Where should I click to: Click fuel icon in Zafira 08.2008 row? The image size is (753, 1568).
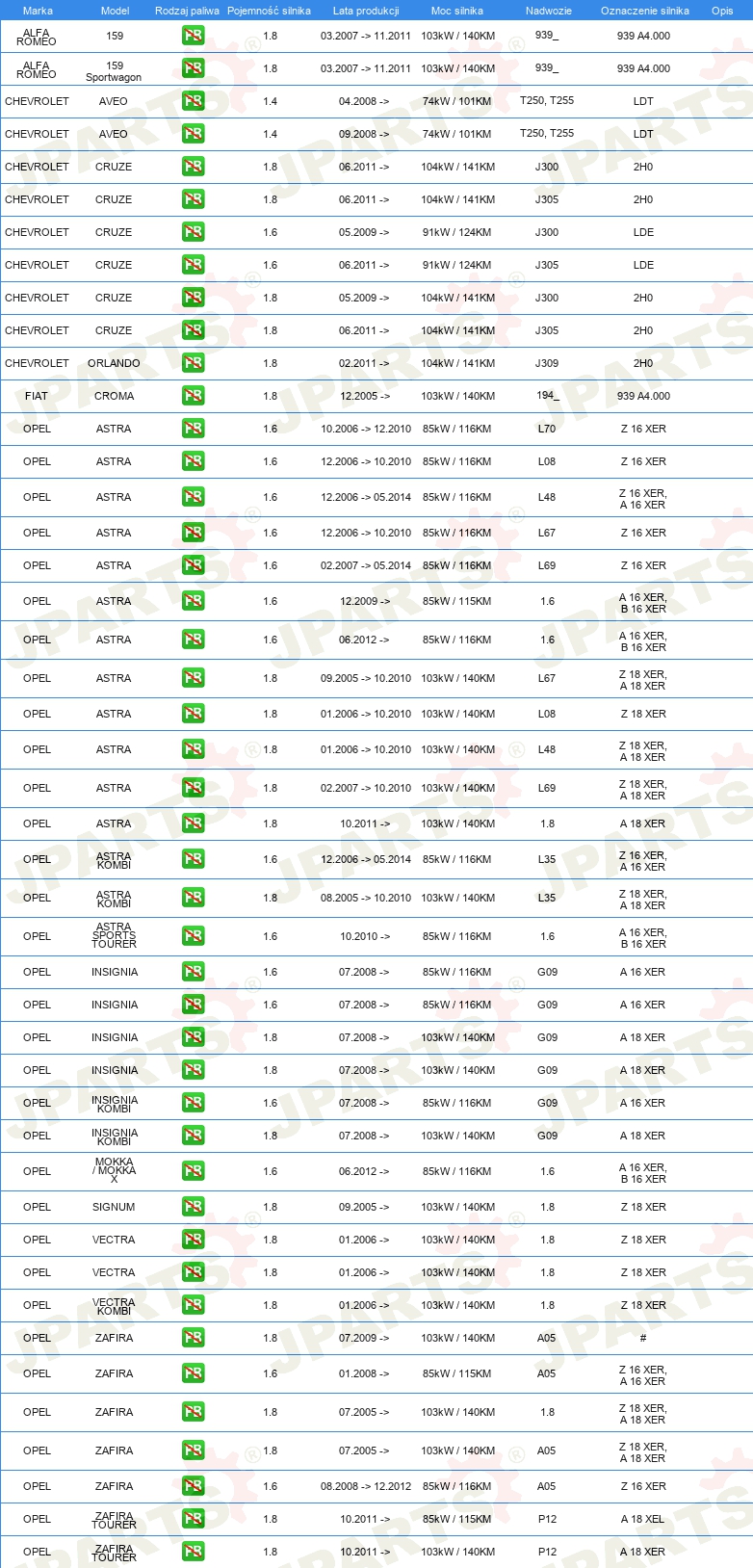click(x=193, y=1486)
